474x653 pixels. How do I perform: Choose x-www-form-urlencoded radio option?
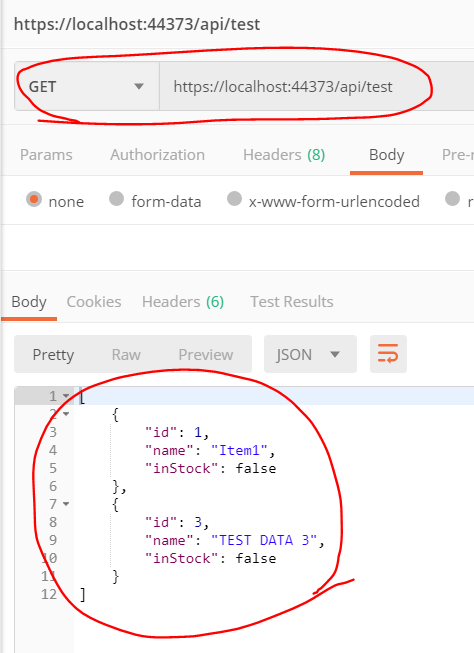(x=235, y=198)
